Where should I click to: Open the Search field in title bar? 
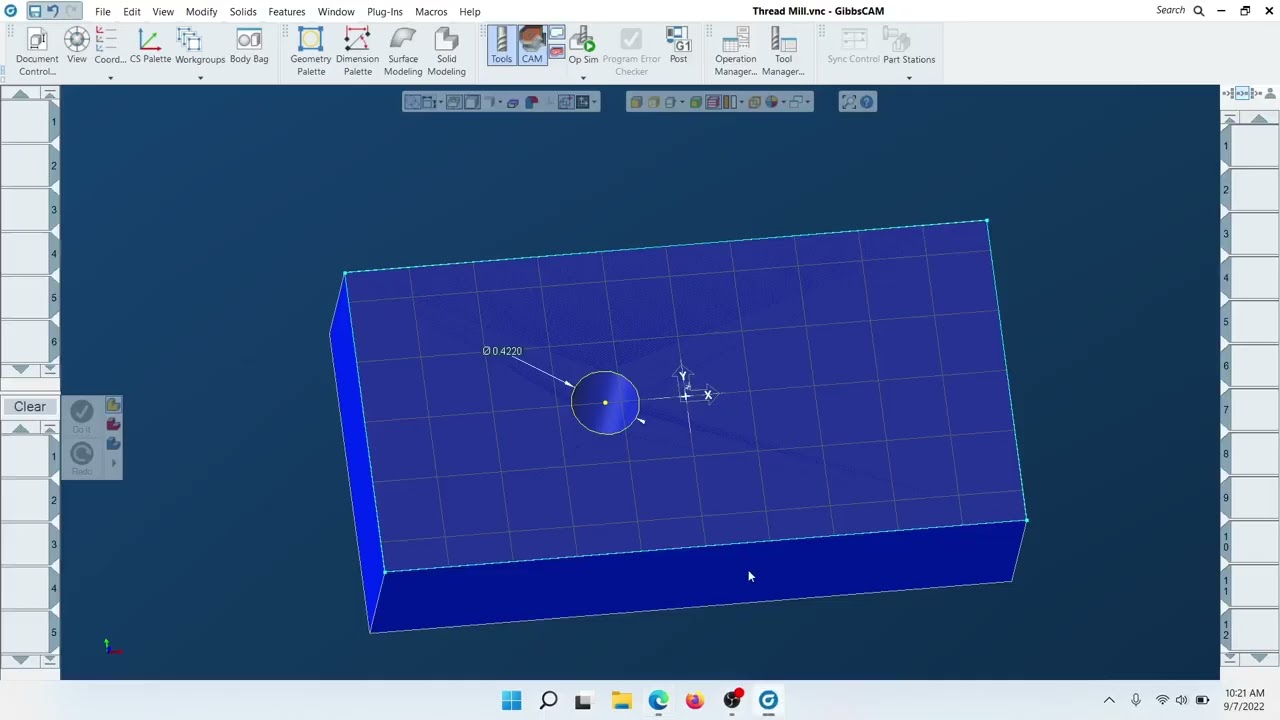pos(1180,11)
